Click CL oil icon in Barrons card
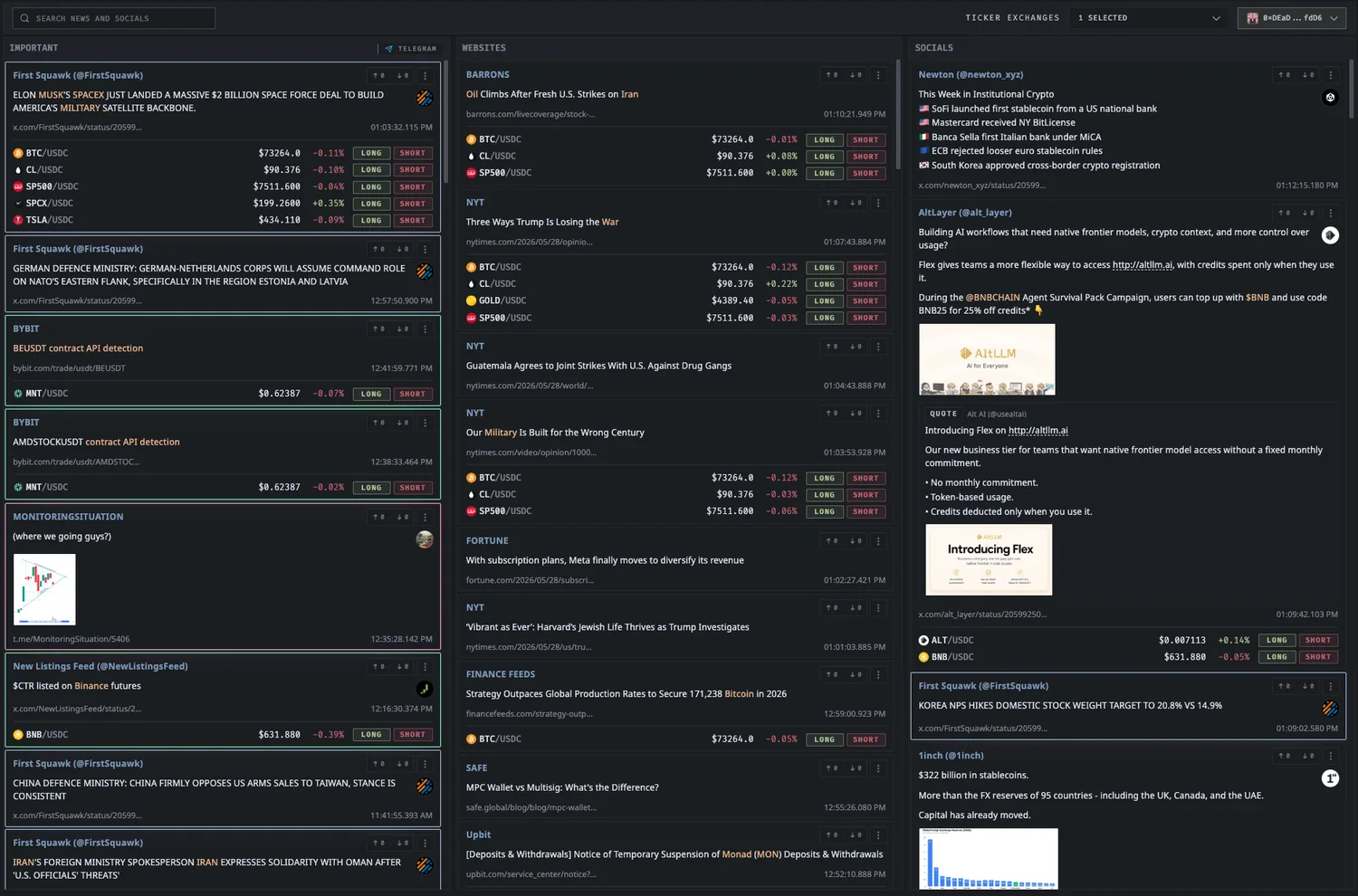Viewport: 1358px width, 896px height. tap(471, 157)
